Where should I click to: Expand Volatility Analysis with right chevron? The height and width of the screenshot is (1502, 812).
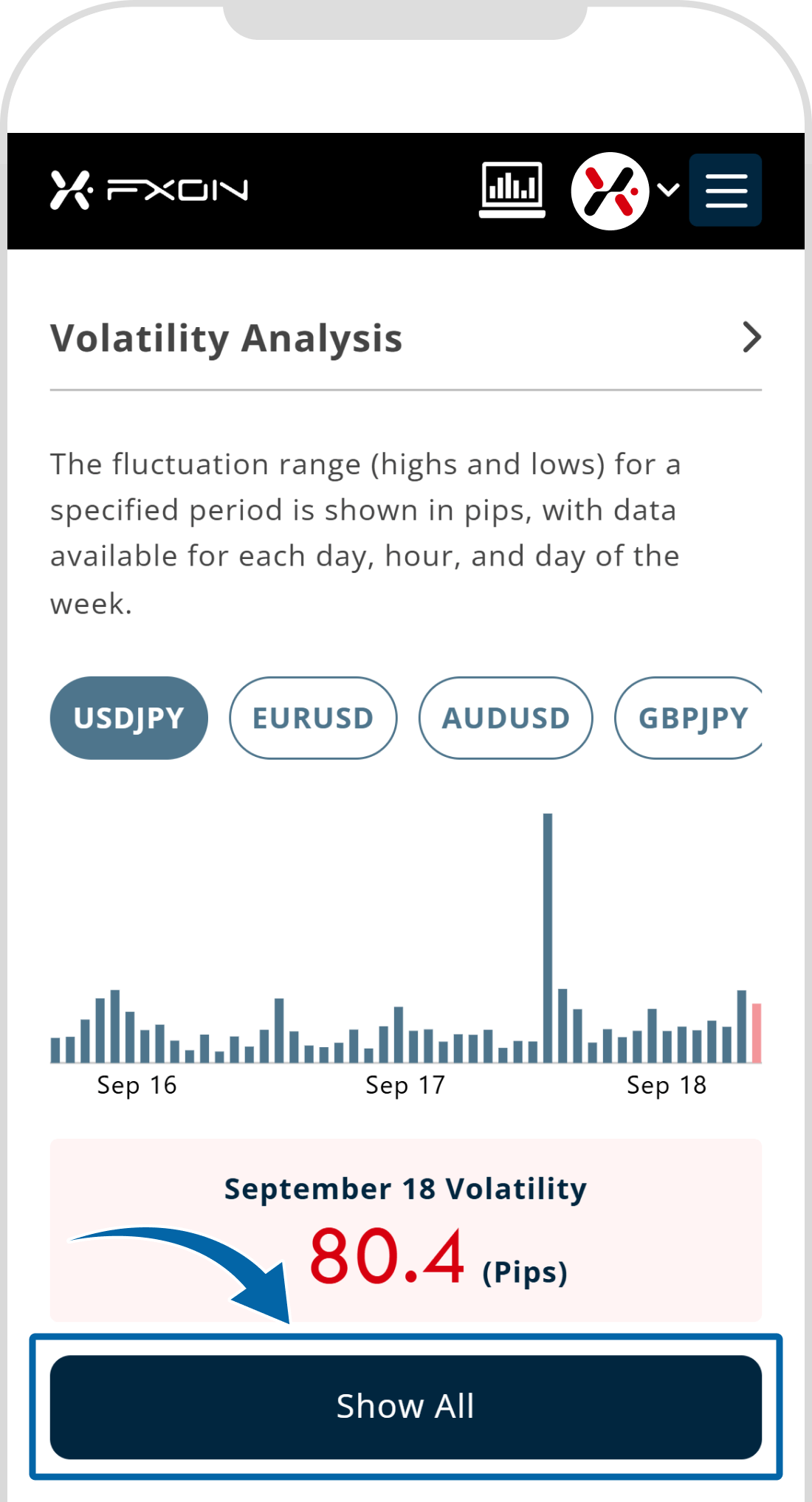click(751, 337)
